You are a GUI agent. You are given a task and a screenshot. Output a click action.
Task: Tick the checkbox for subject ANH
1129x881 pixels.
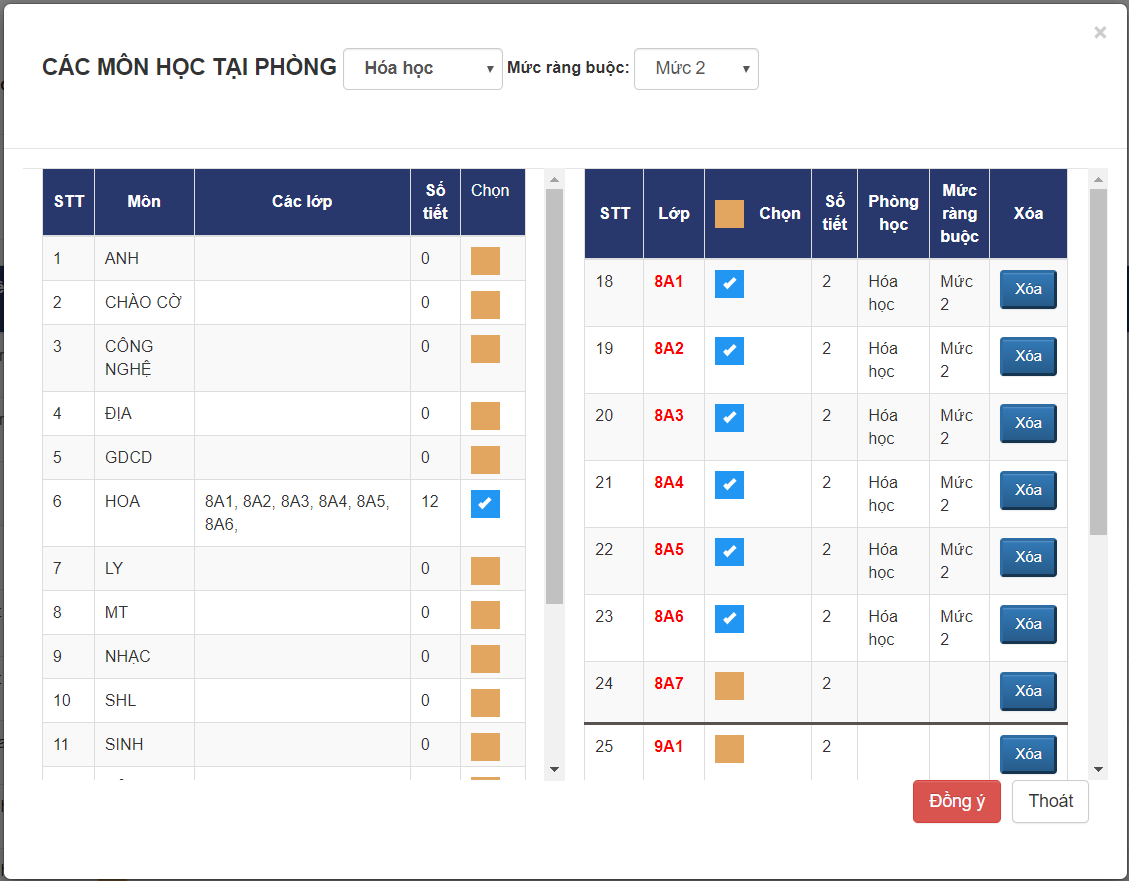(485, 261)
